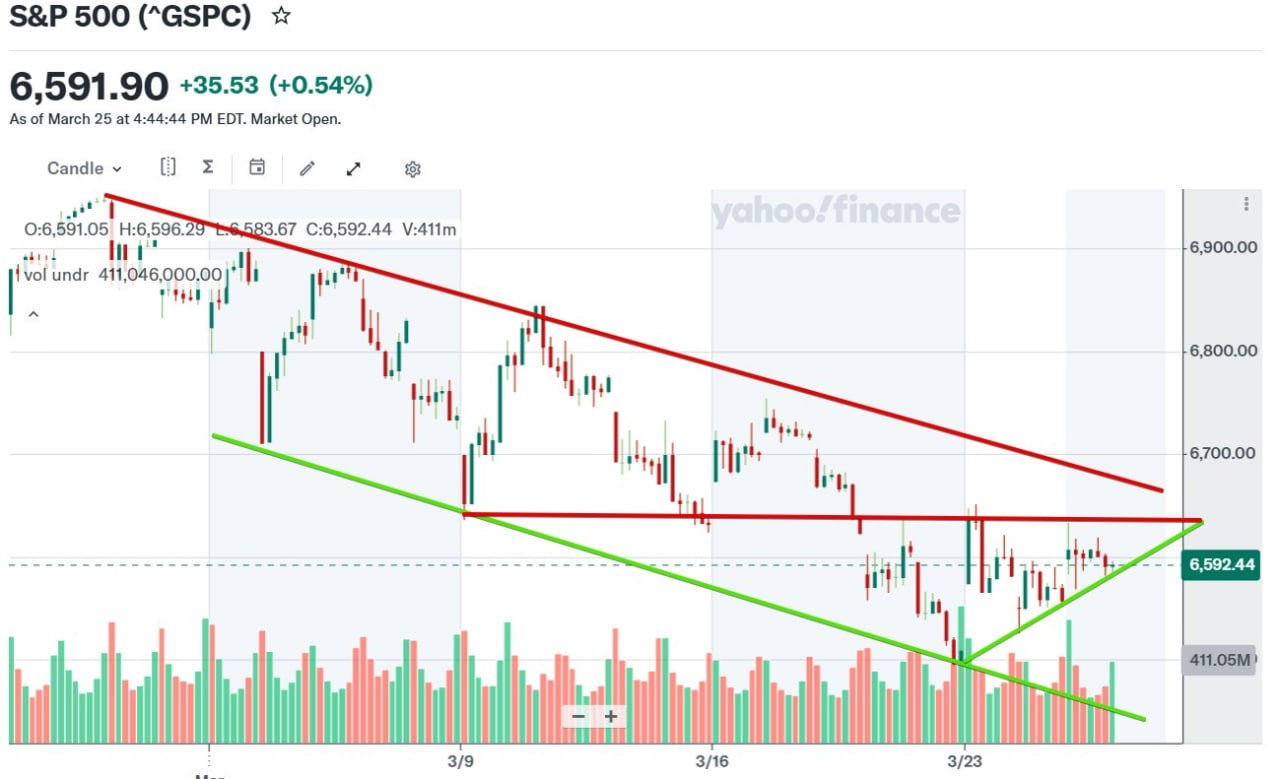
Task: Click the S&P 500 (^GSPC) title
Action: click(x=130, y=17)
